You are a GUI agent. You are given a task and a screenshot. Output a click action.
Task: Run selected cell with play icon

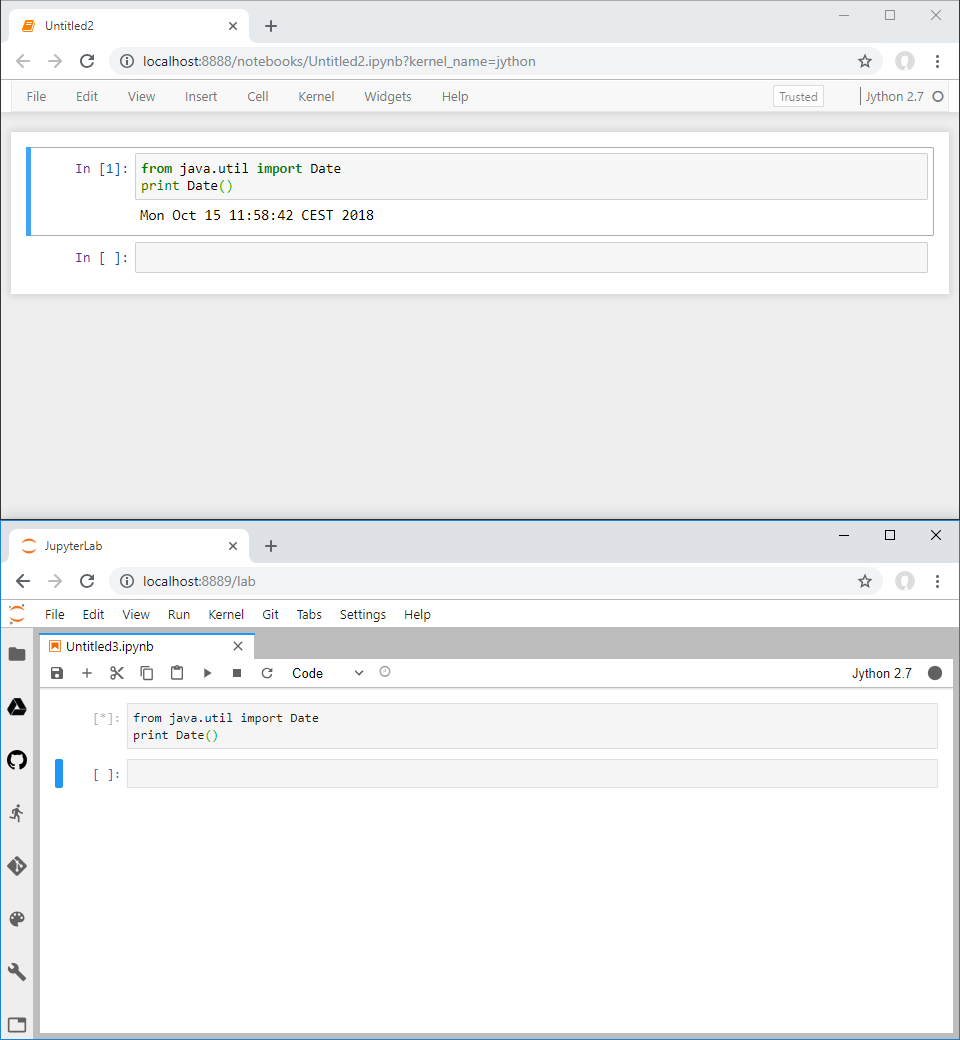click(207, 673)
